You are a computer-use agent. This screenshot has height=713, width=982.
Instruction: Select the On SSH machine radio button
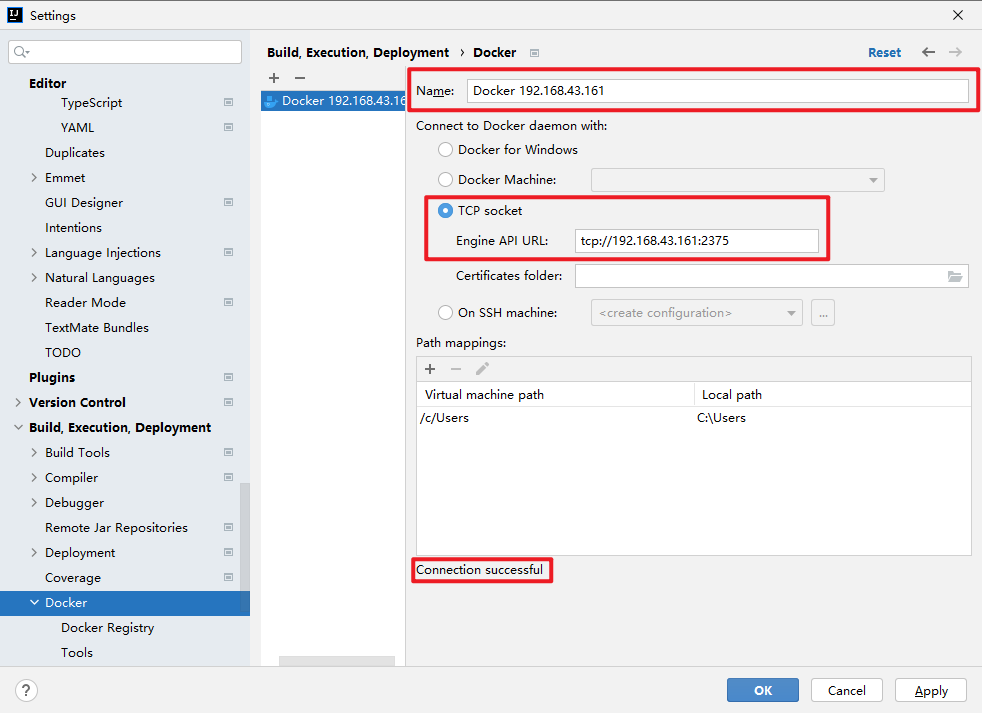click(x=445, y=313)
